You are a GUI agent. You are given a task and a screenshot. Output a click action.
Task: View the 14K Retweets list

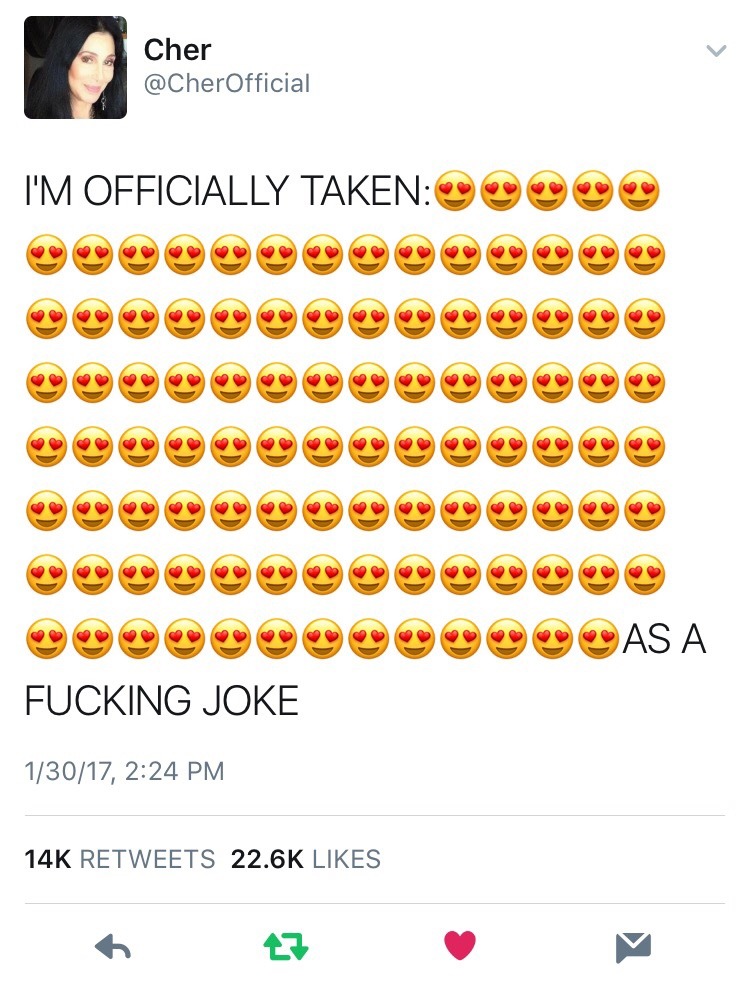coord(120,859)
